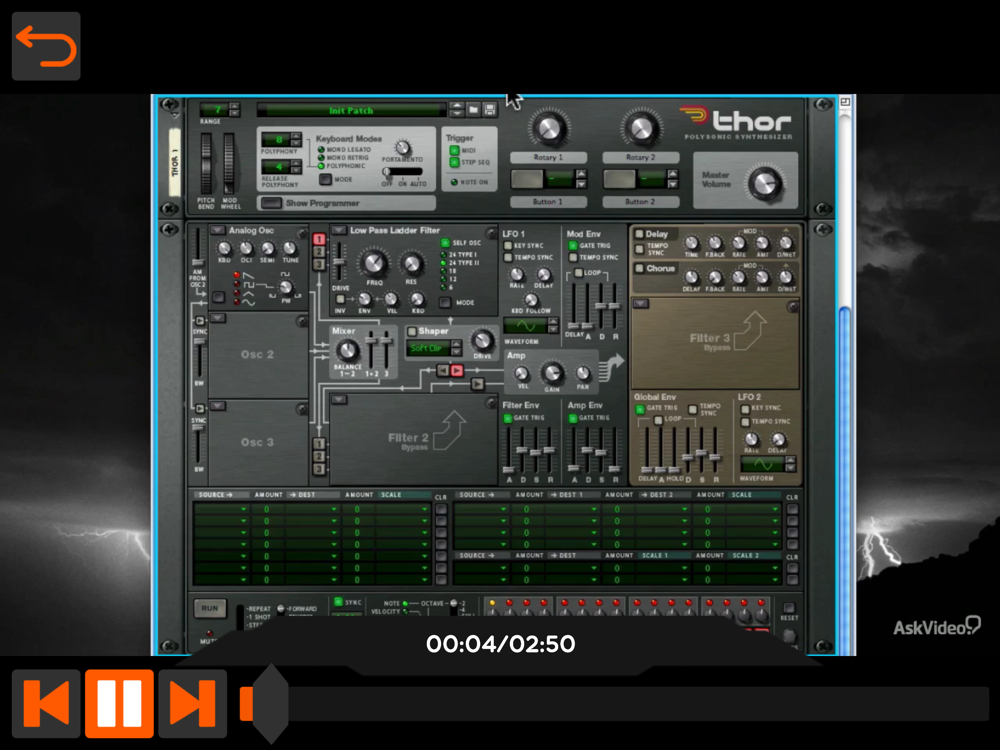Image resolution: width=1000 pixels, height=750 pixels.
Task: Click the Filter 3 bypass arrow
Action: tap(750, 331)
